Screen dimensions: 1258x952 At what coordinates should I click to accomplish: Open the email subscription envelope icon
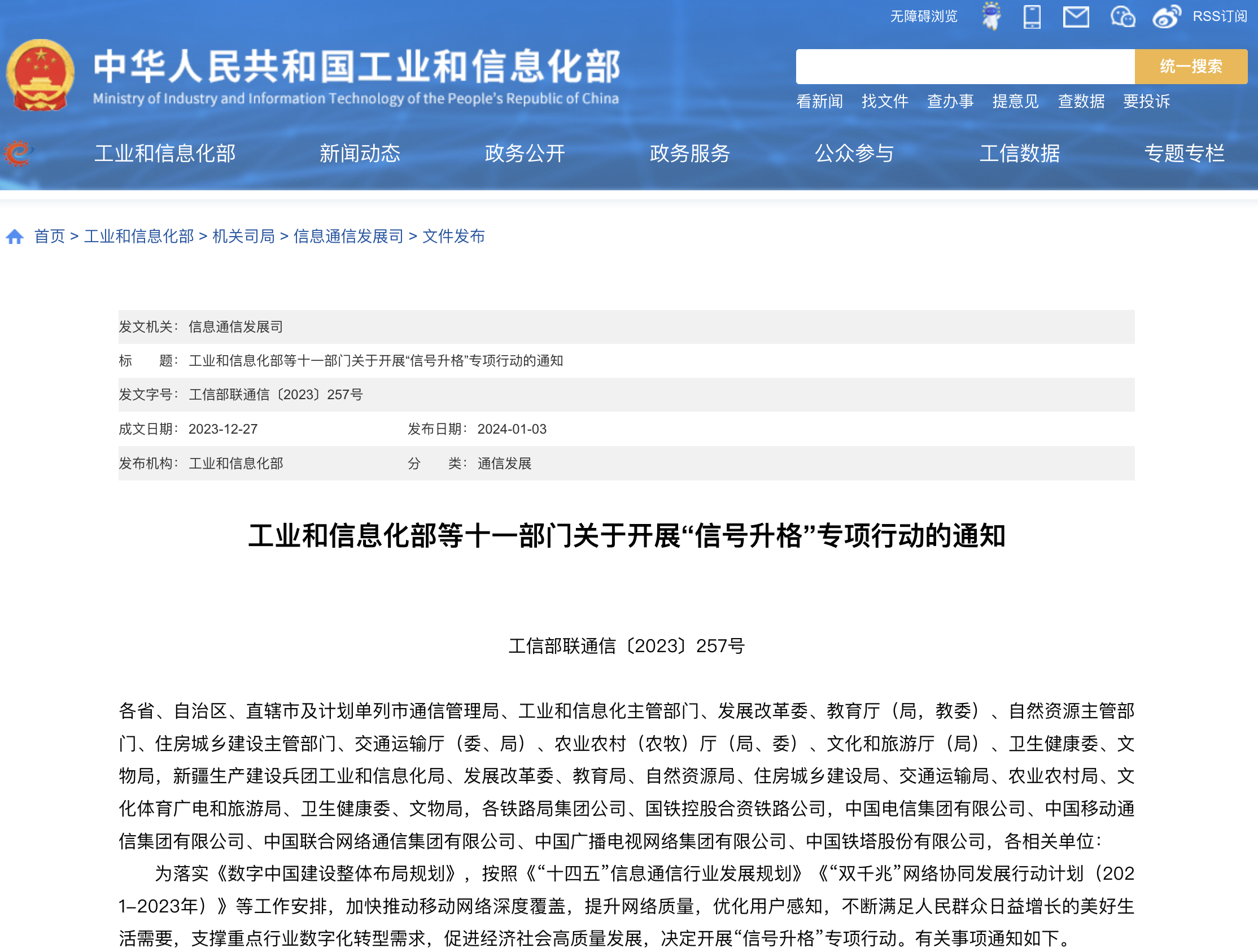(1077, 16)
